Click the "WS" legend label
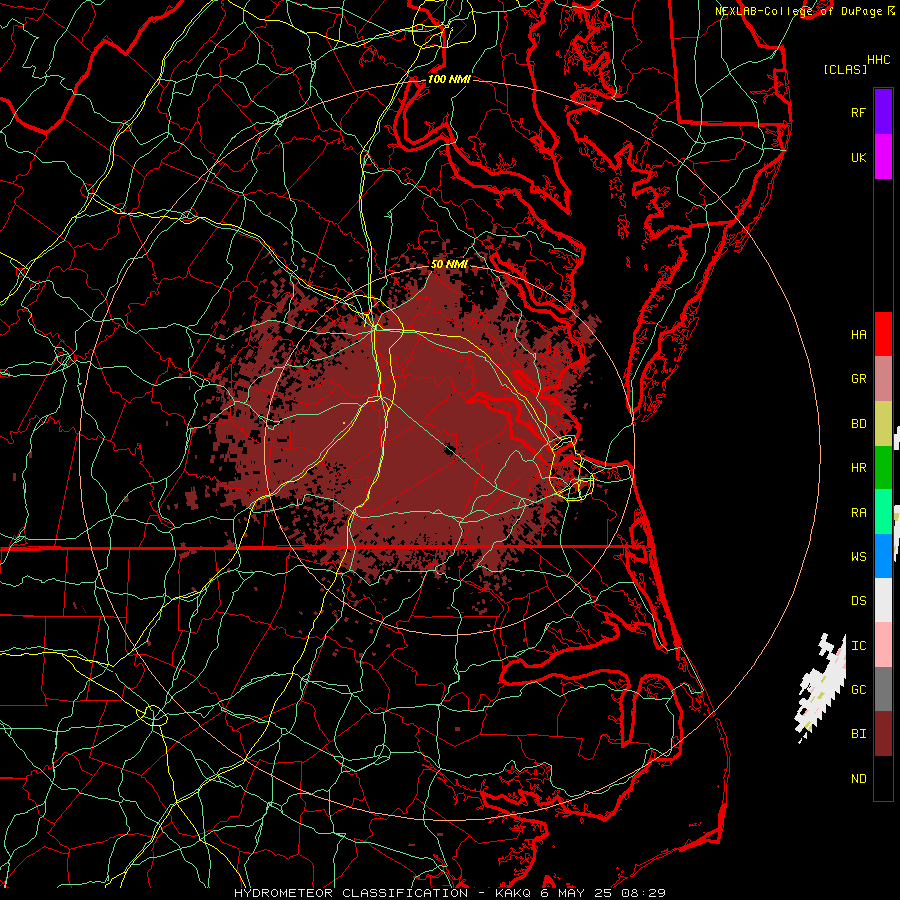 (859, 557)
